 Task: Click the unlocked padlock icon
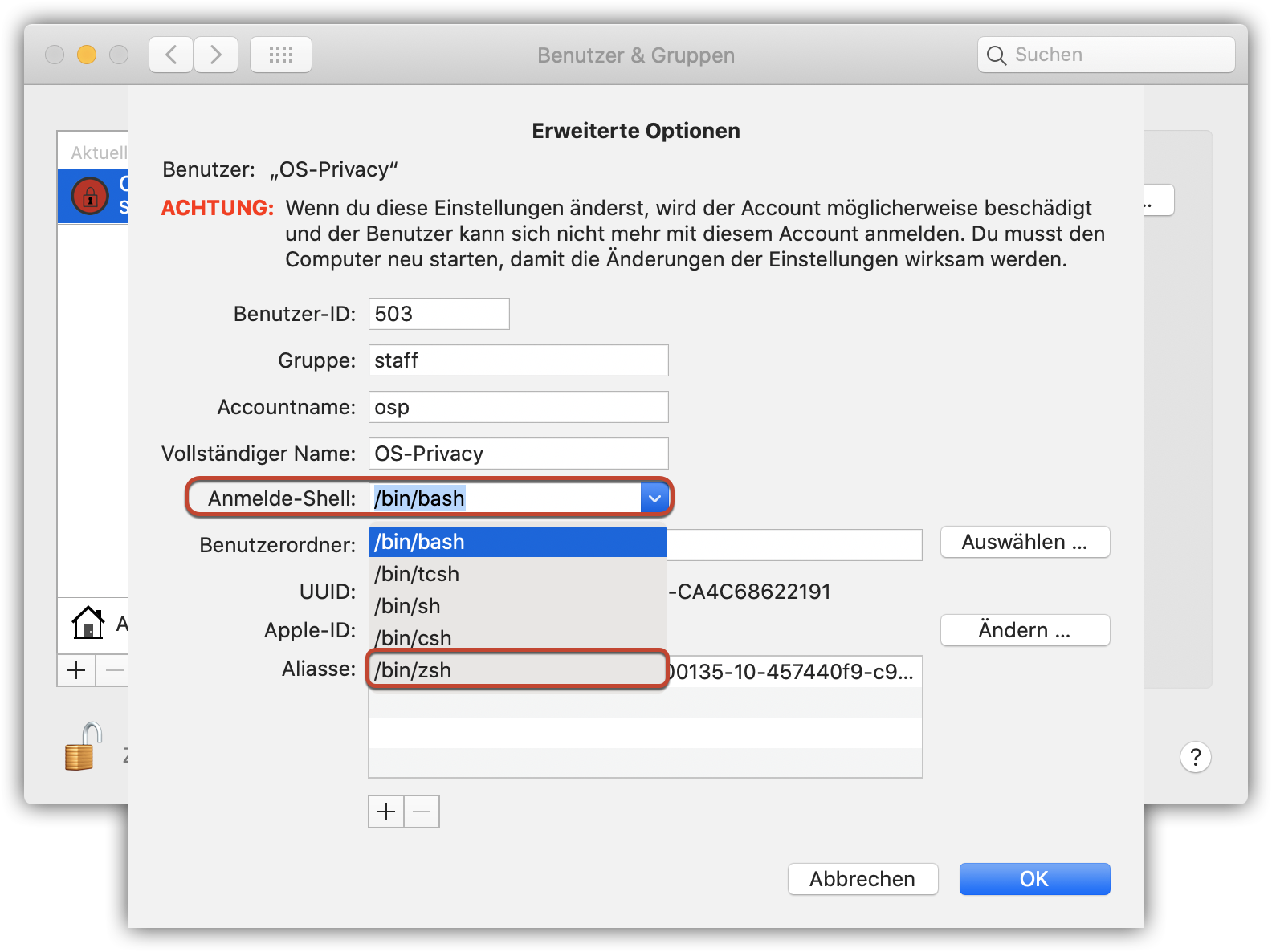click(84, 747)
